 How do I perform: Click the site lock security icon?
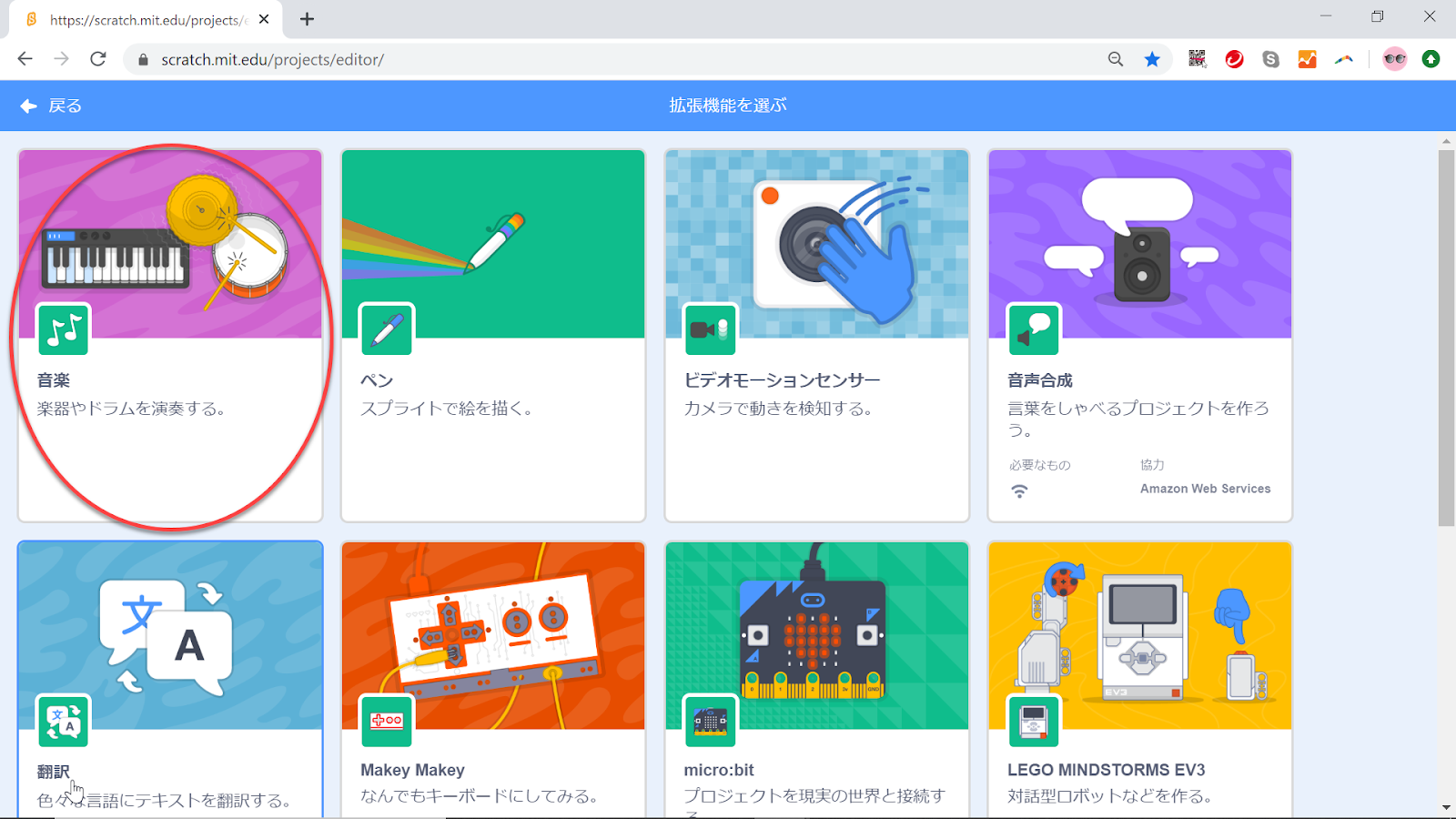(x=143, y=59)
